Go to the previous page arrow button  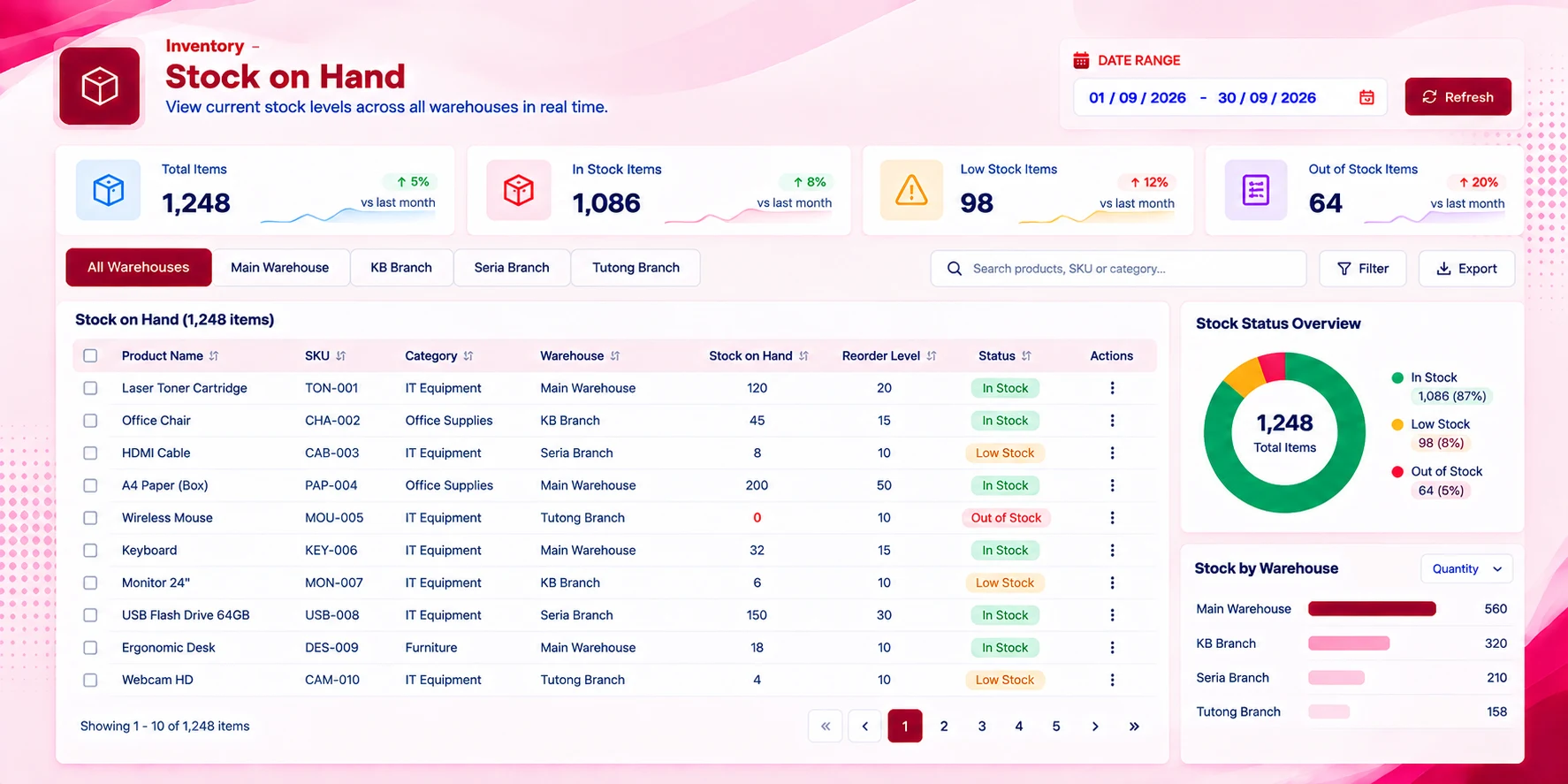click(x=865, y=727)
